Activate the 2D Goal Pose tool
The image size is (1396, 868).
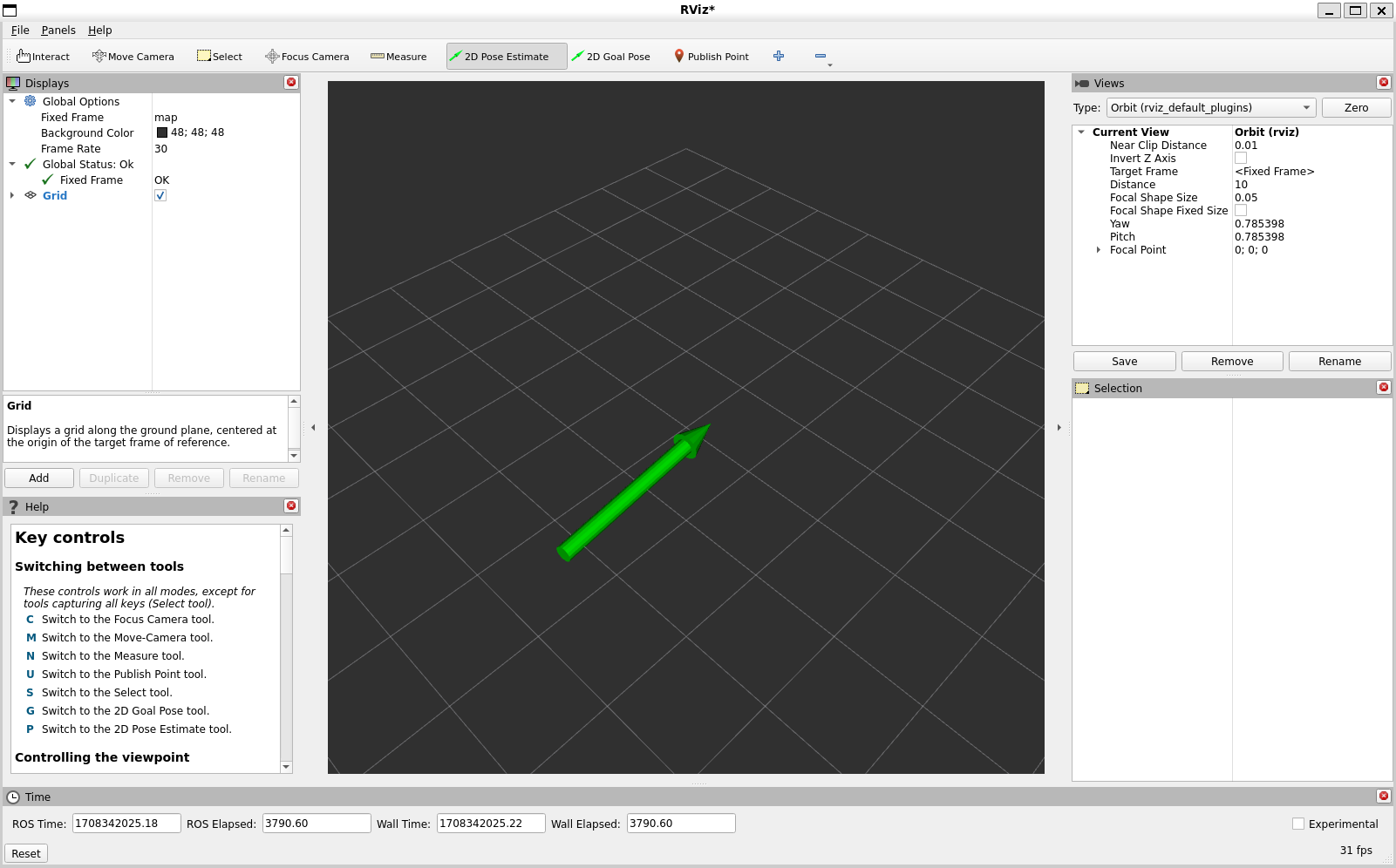[x=610, y=57]
